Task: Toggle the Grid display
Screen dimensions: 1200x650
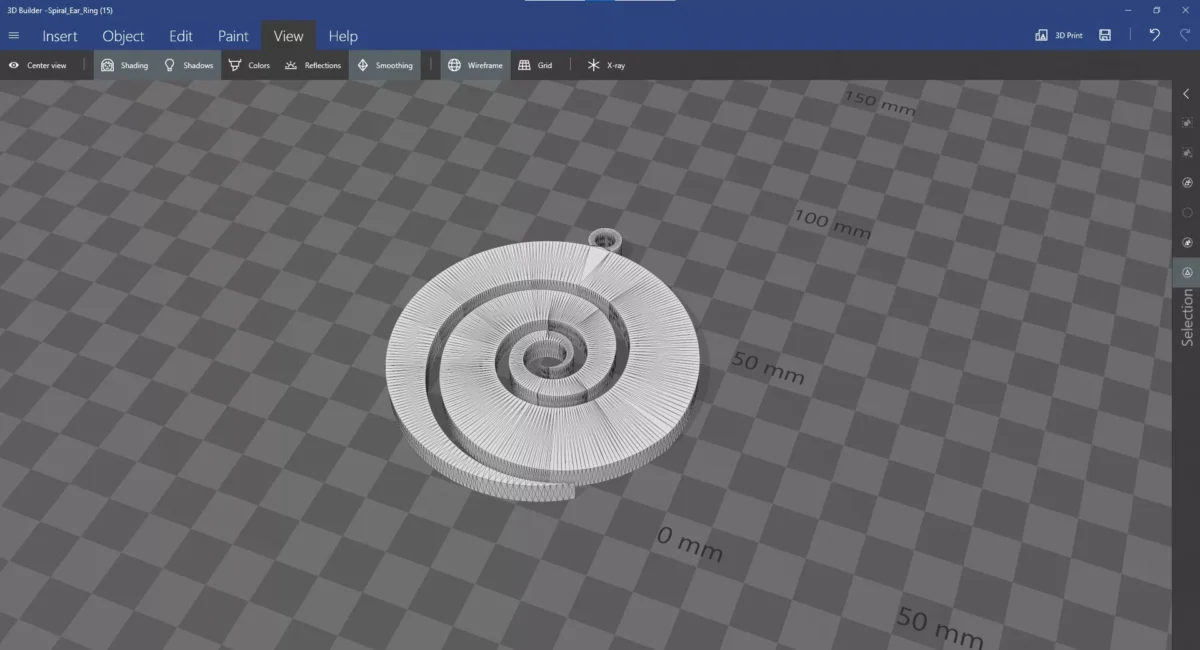Action: point(535,65)
